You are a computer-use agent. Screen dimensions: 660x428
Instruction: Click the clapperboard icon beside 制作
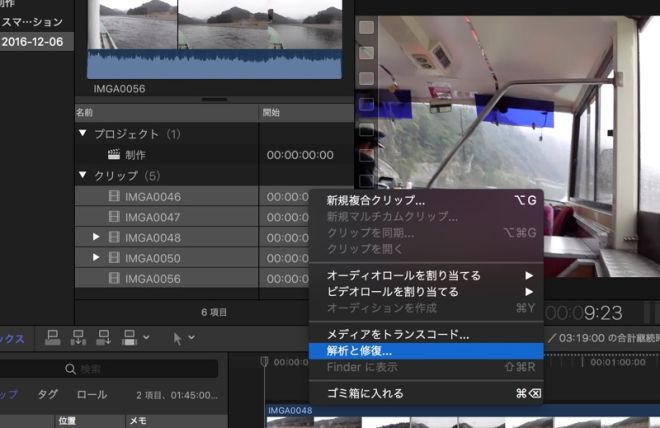pyautogui.click(x=113, y=155)
